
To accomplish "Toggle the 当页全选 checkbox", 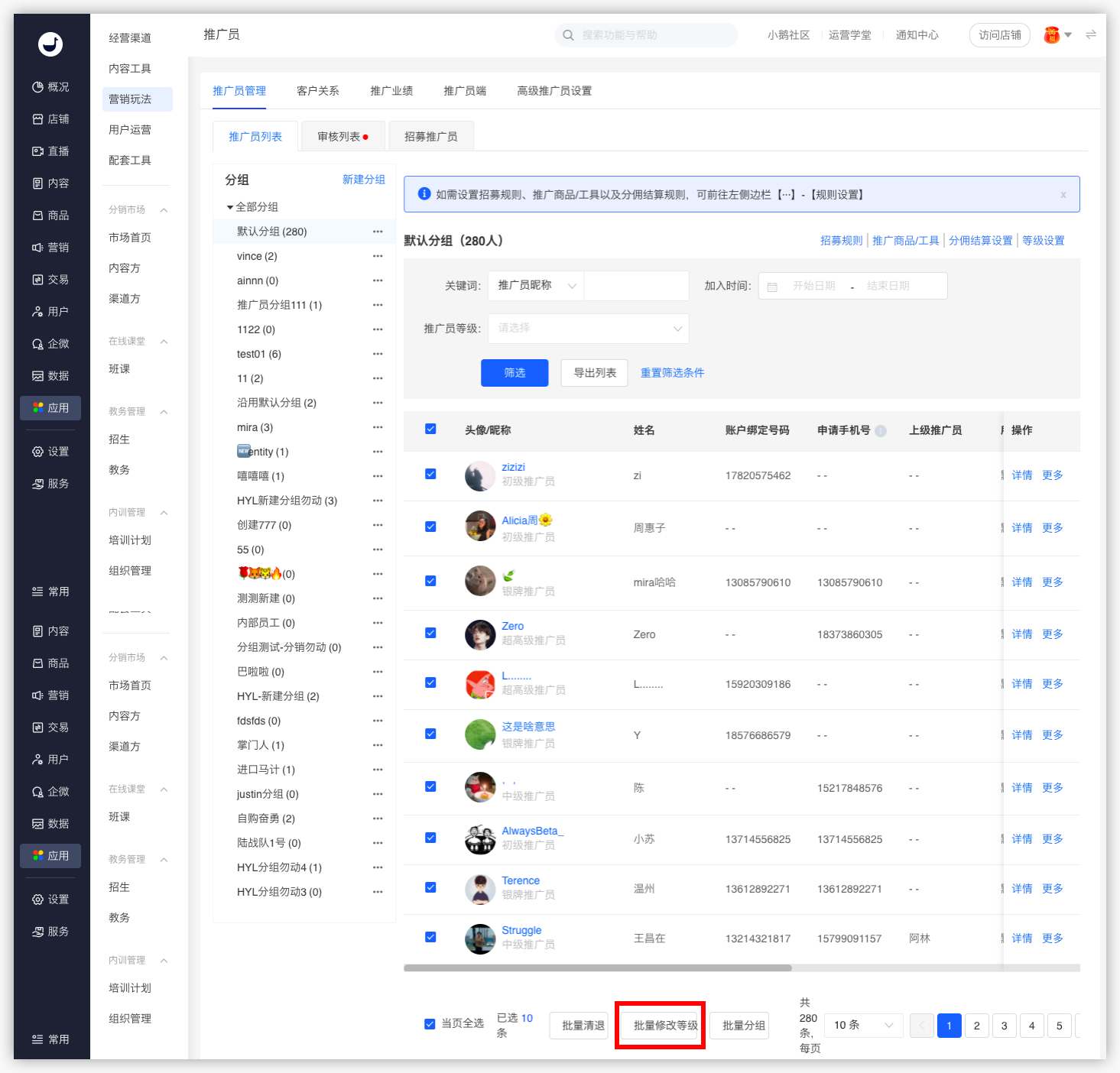I will (430, 1023).
